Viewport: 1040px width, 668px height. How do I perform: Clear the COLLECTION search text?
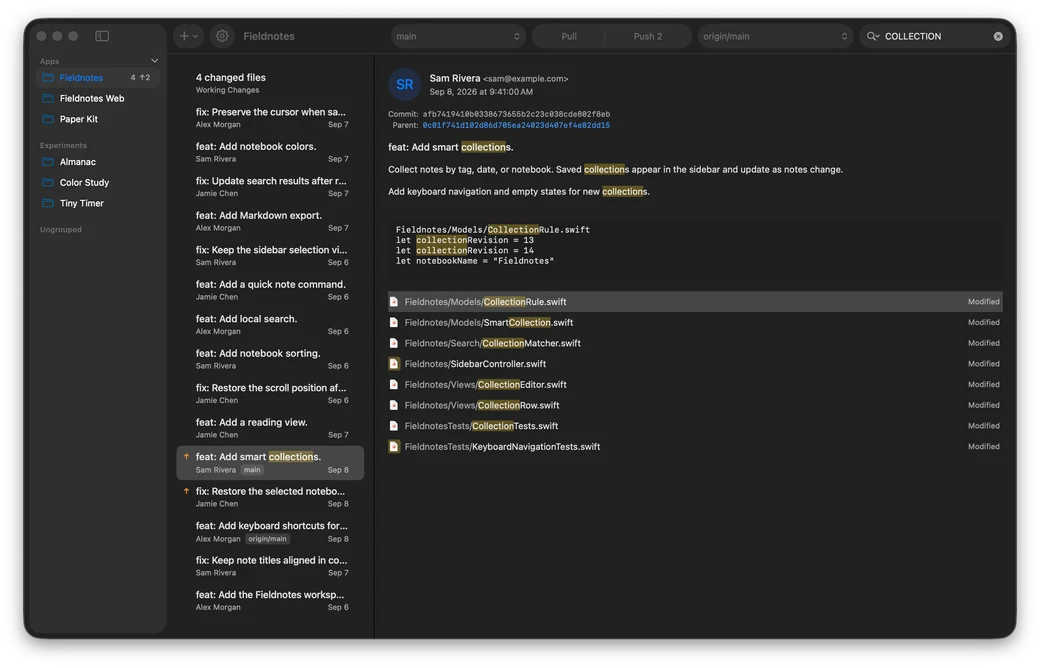pyautogui.click(x=998, y=36)
